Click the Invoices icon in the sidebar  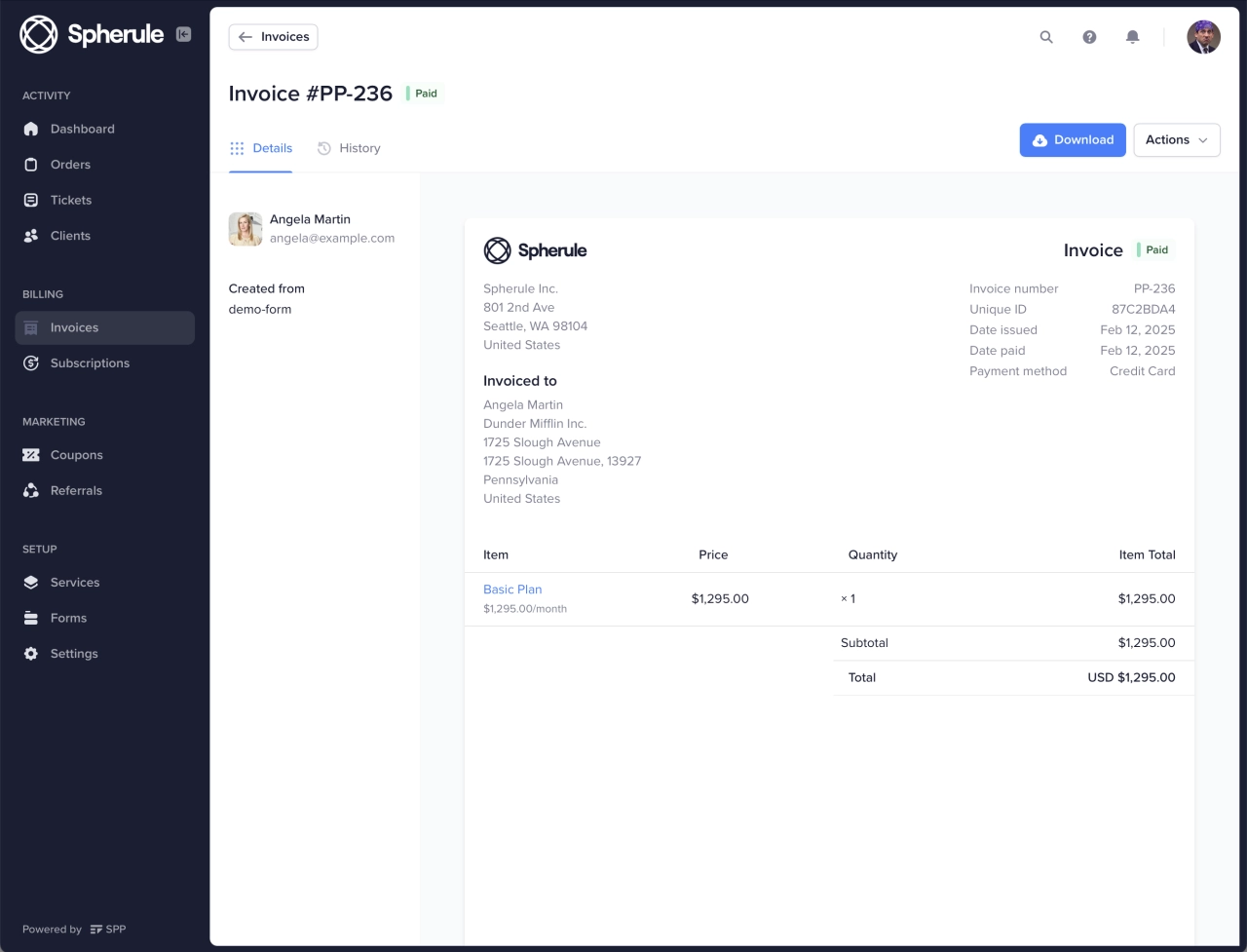click(x=31, y=327)
